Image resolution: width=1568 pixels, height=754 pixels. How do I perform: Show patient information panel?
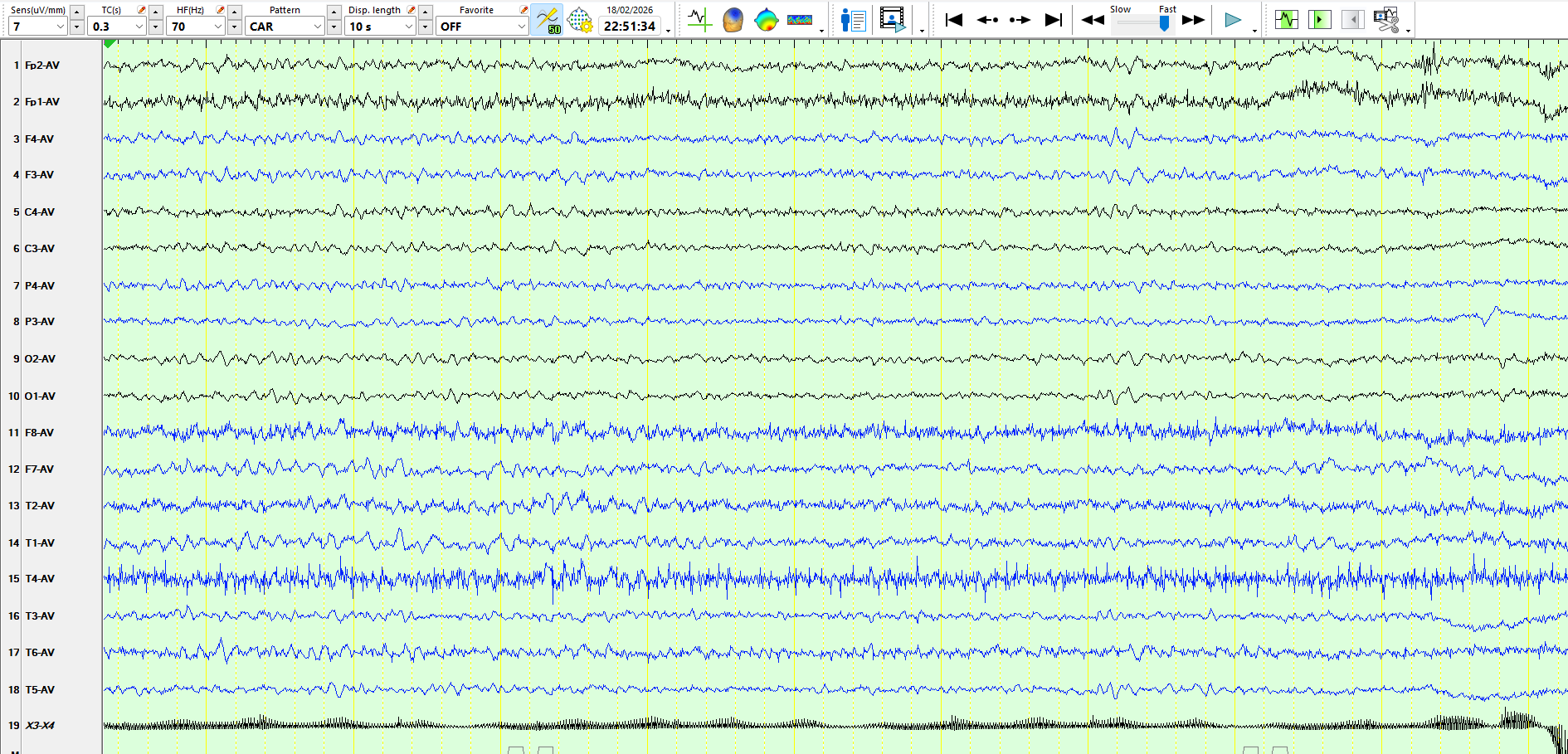tap(853, 20)
